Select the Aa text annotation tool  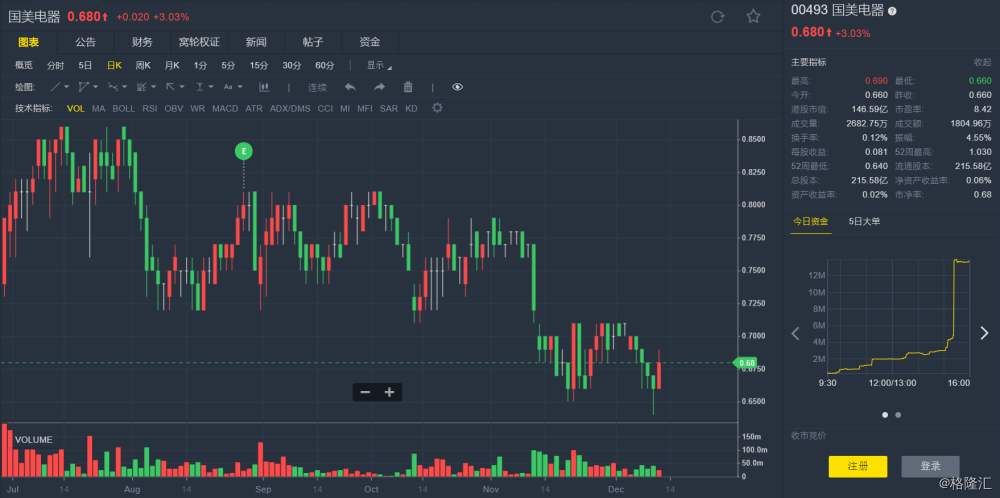tap(228, 87)
